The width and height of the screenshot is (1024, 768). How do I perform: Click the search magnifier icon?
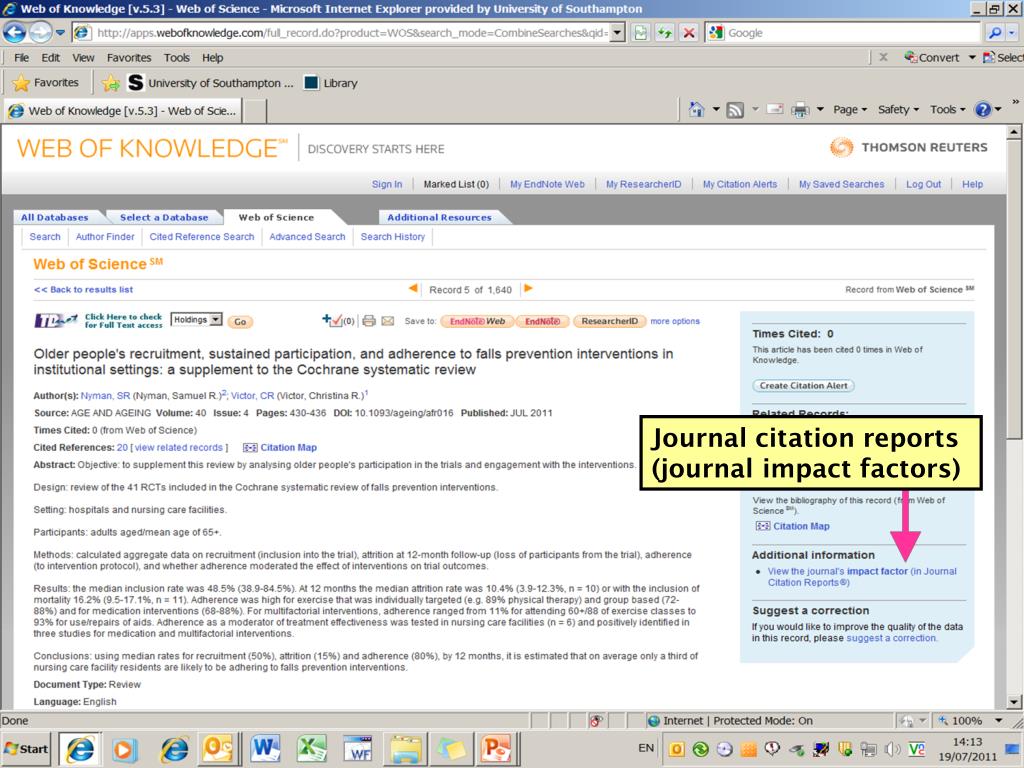coord(995,33)
